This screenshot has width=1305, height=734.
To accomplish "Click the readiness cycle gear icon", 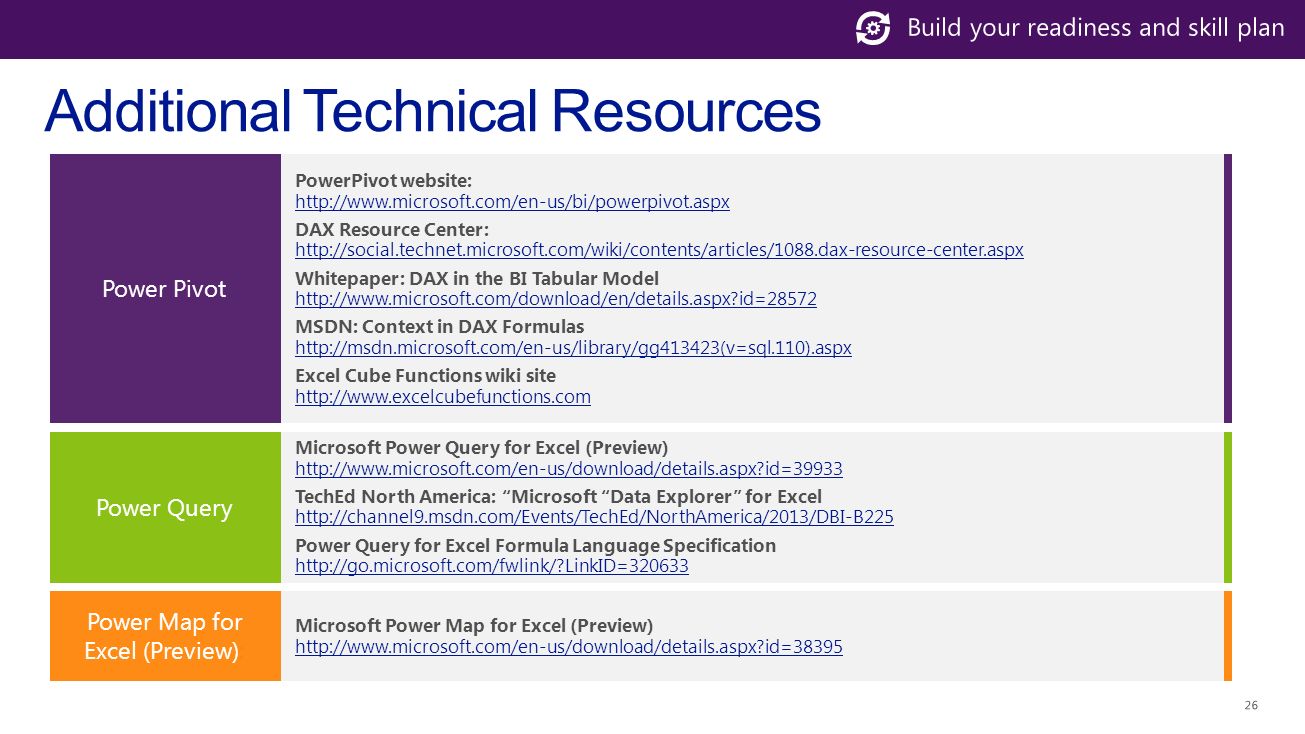I will pos(873,28).
